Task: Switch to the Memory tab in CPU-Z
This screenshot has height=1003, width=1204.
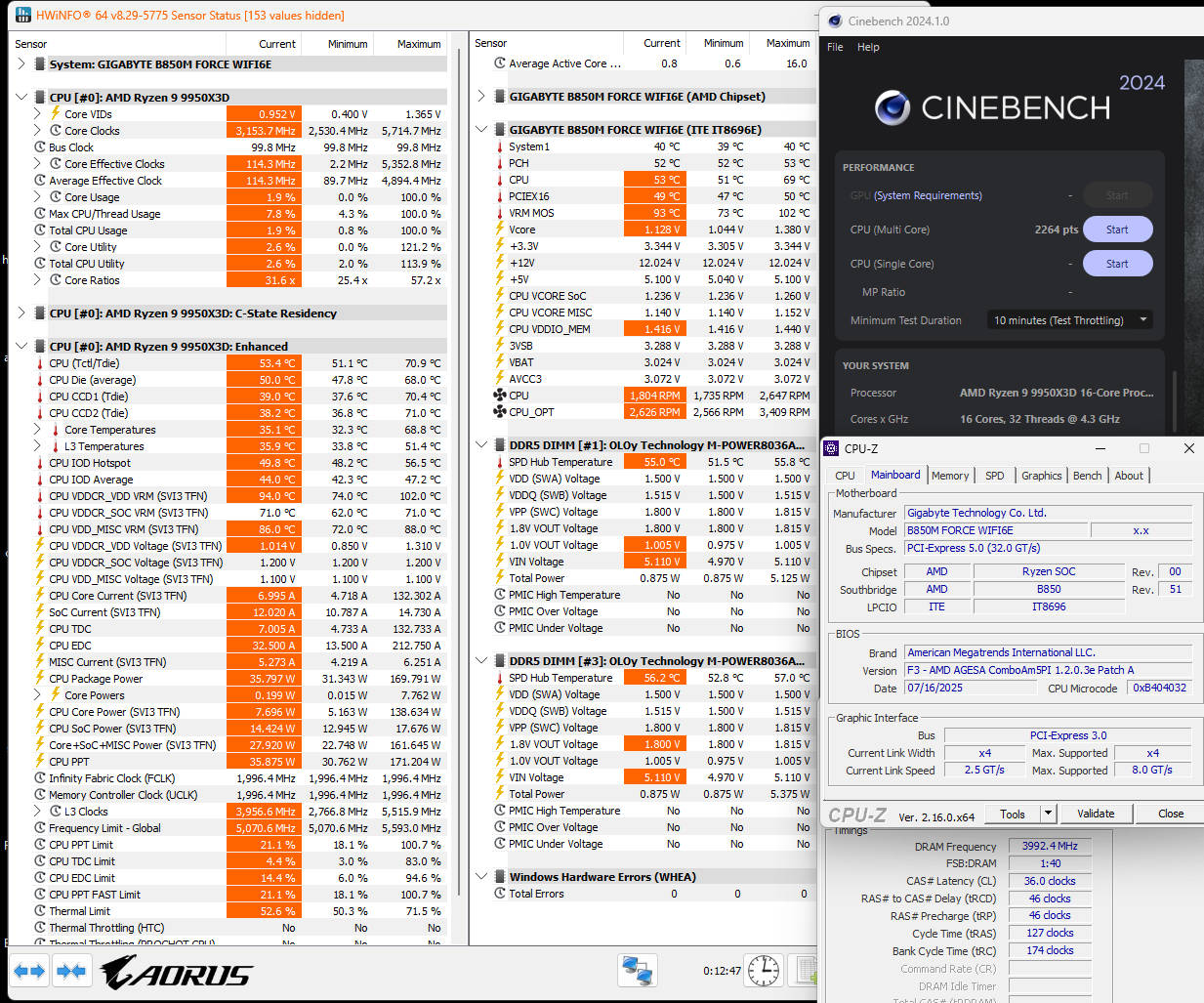Action: (950, 476)
